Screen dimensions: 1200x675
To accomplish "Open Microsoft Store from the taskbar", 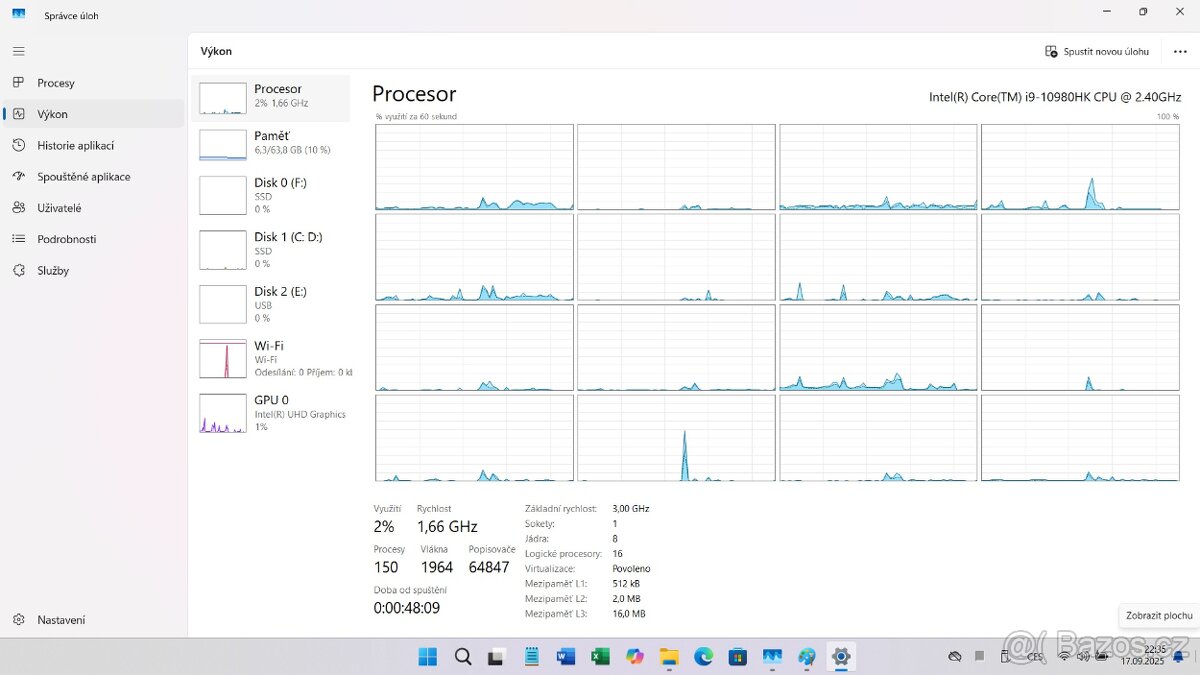I will pyautogui.click(x=737, y=656).
